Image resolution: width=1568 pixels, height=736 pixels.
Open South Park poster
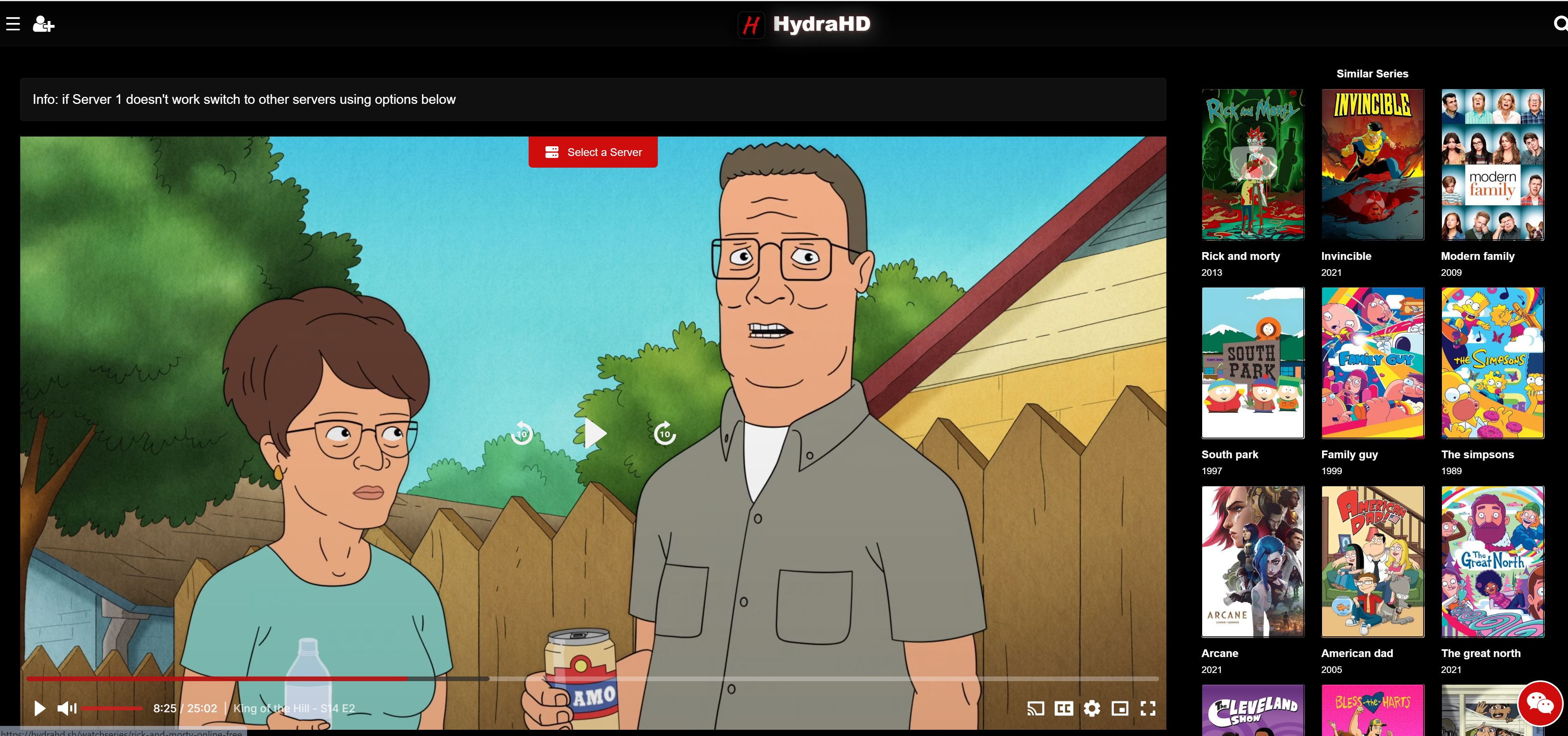point(1253,363)
